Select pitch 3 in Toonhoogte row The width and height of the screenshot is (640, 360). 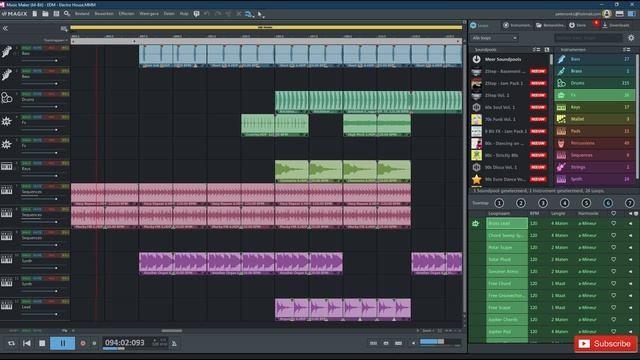click(542, 203)
